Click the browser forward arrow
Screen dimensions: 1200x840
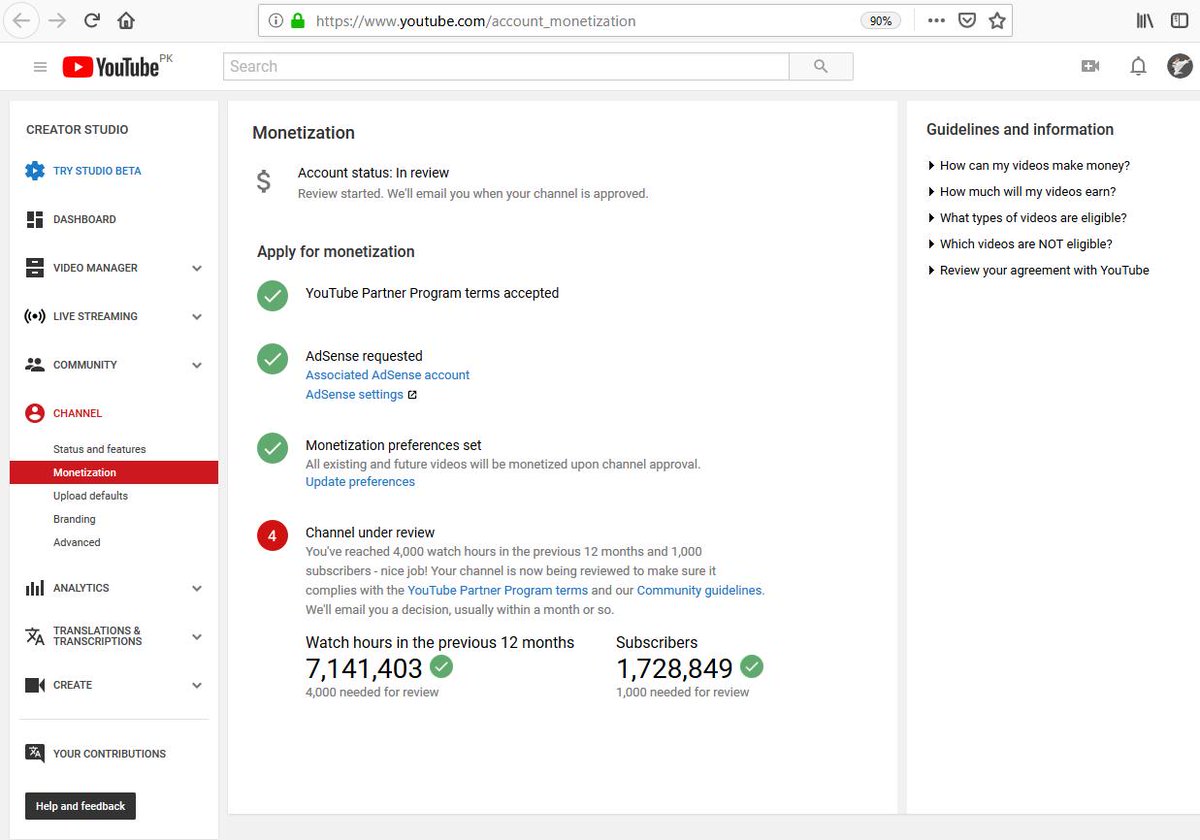pos(57,20)
